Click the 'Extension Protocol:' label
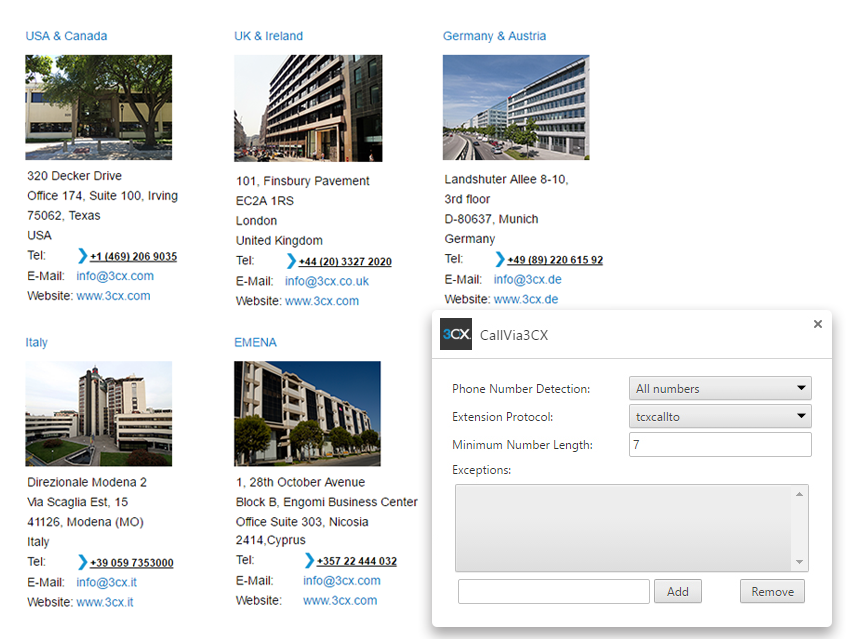Image resolution: width=848 pixels, height=639 pixels. pos(502,417)
